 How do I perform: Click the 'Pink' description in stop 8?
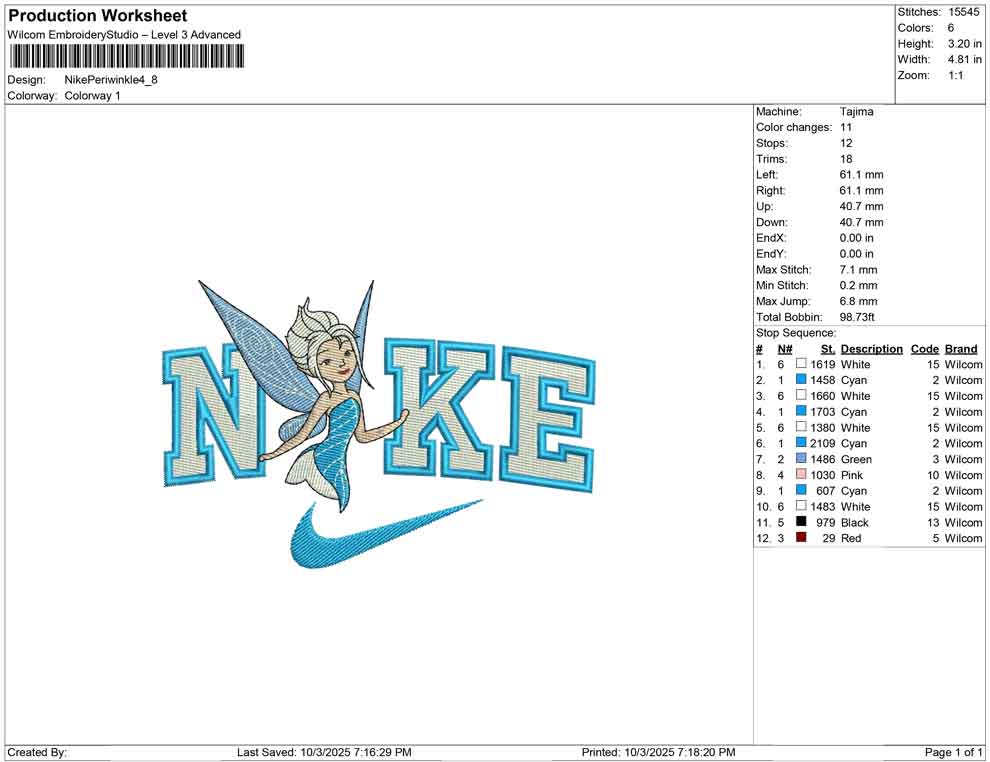click(852, 475)
